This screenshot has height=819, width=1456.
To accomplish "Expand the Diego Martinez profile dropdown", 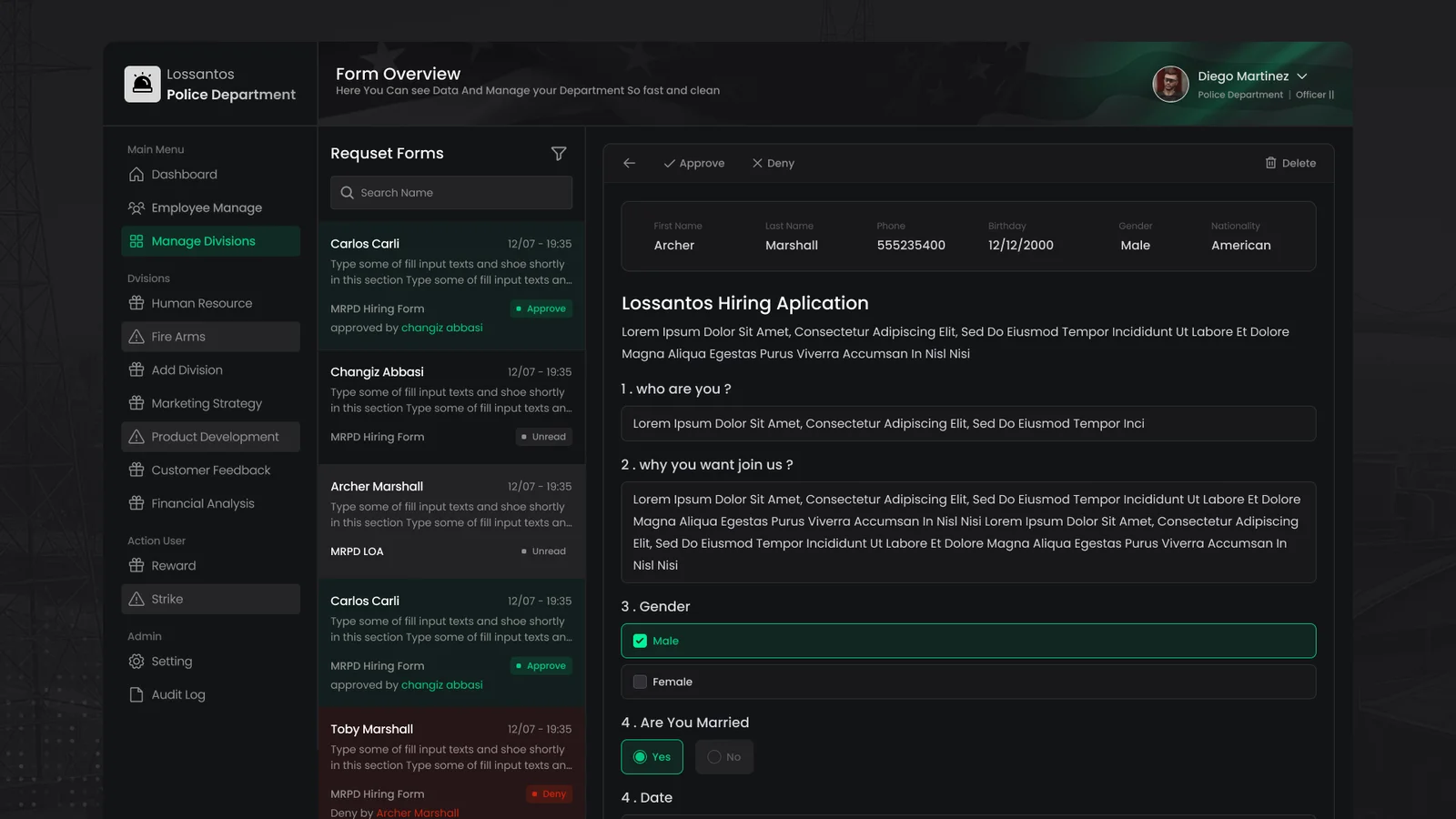I will tap(1301, 76).
